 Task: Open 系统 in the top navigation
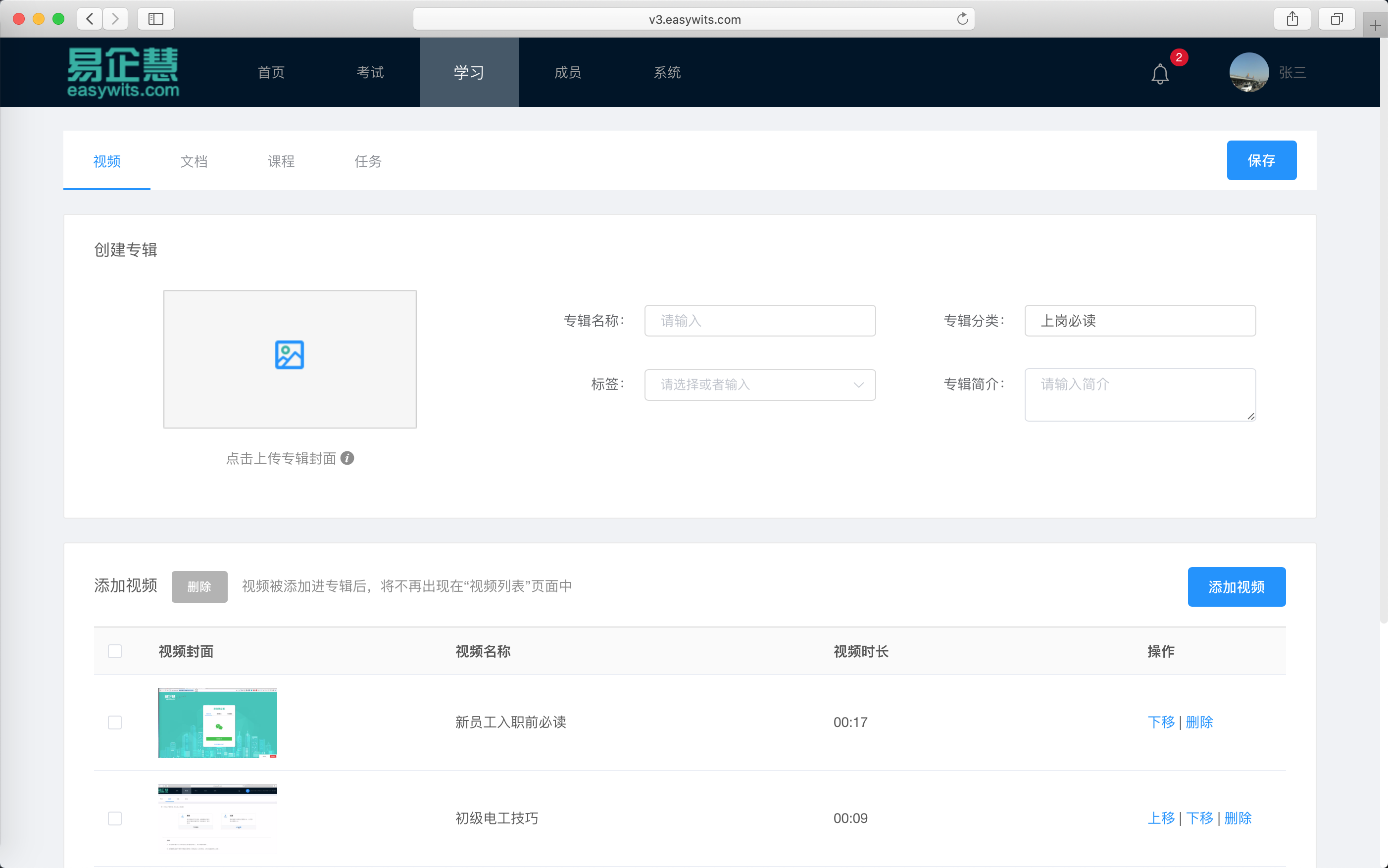(x=667, y=72)
